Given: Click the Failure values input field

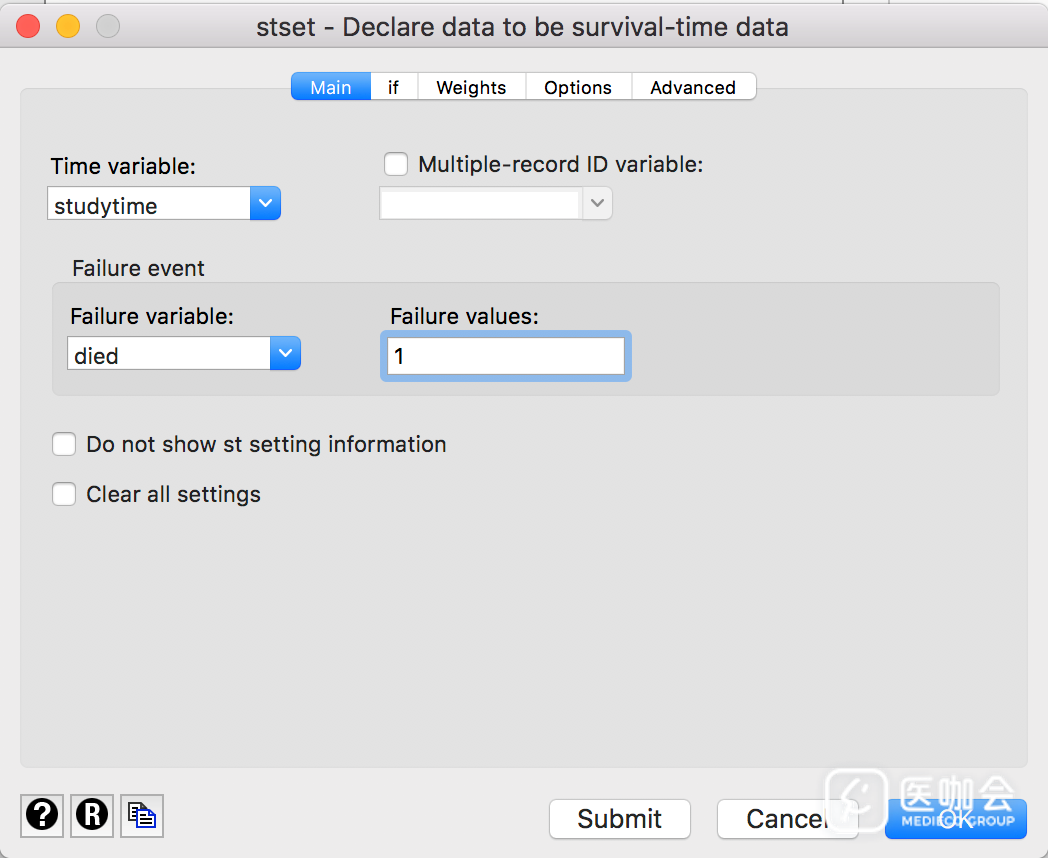Looking at the screenshot, I should pyautogui.click(x=505, y=356).
